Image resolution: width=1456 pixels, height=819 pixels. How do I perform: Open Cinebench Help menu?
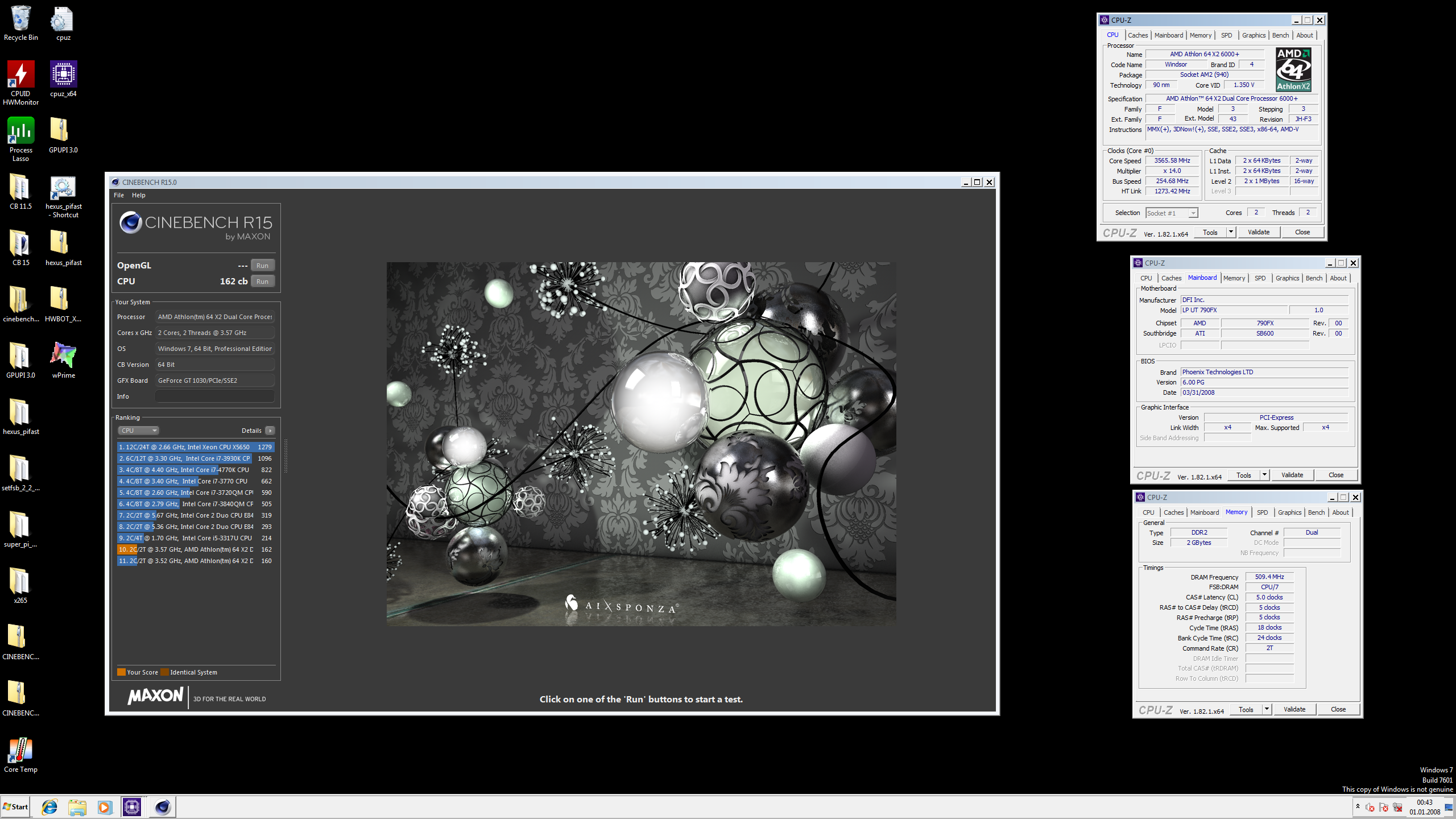(x=138, y=195)
